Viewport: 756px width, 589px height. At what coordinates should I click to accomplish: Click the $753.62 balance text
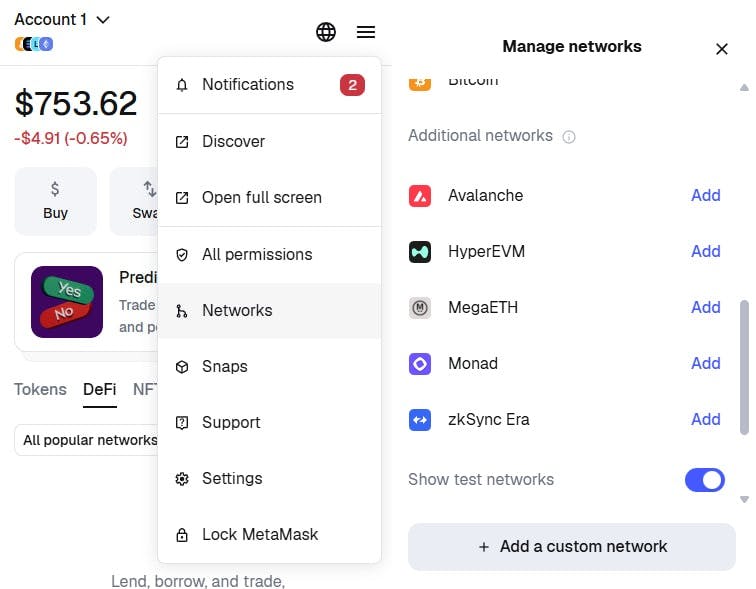coord(76,103)
